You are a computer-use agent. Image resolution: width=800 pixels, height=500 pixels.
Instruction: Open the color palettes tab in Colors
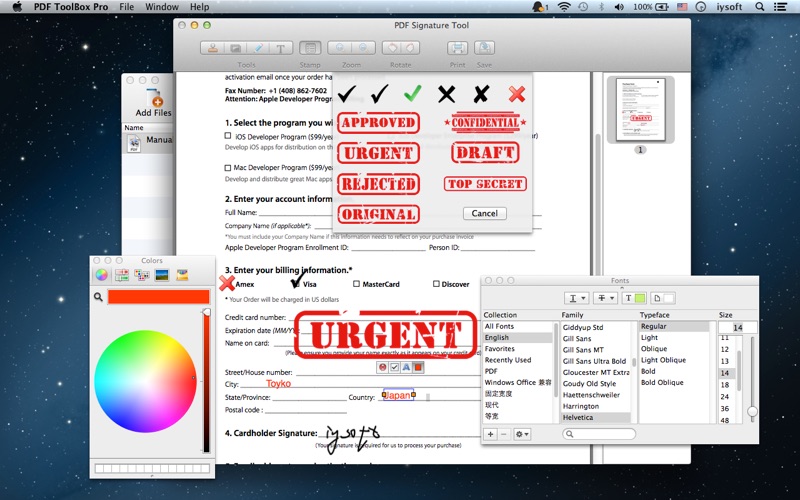point(141,276)
